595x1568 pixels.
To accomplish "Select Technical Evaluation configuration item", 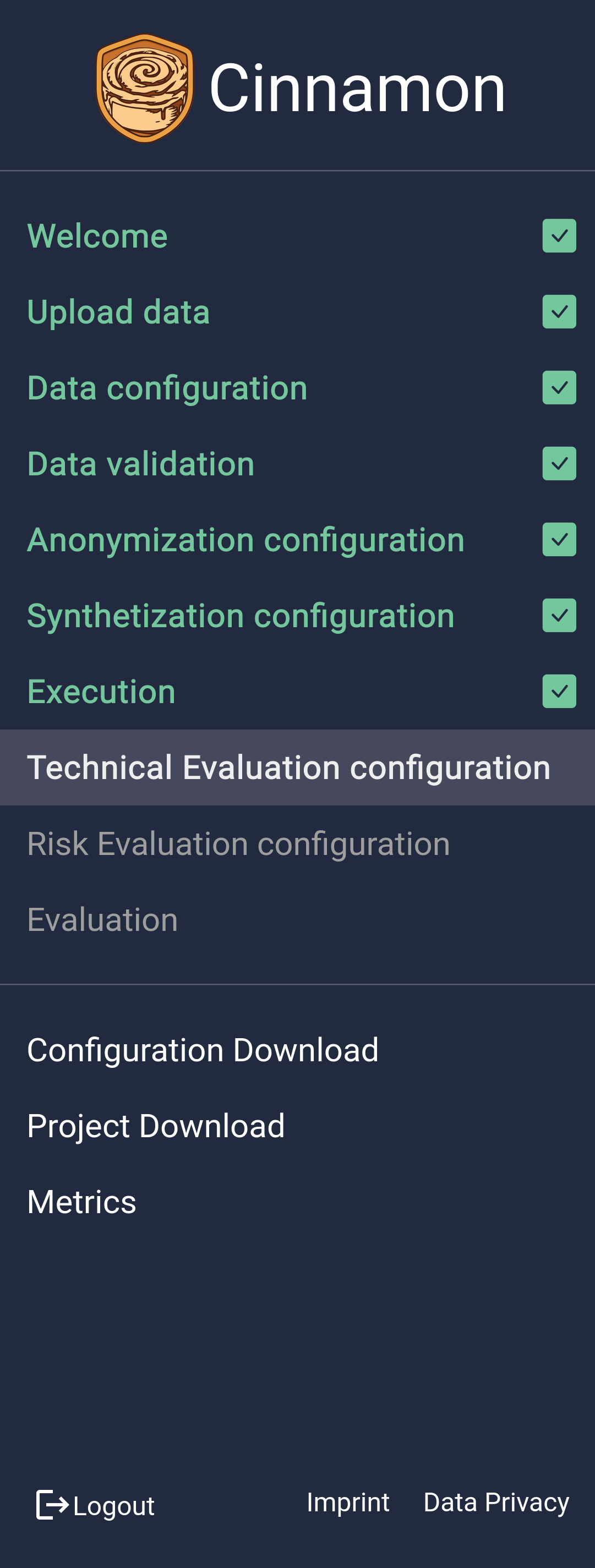I will pos(297,767).
